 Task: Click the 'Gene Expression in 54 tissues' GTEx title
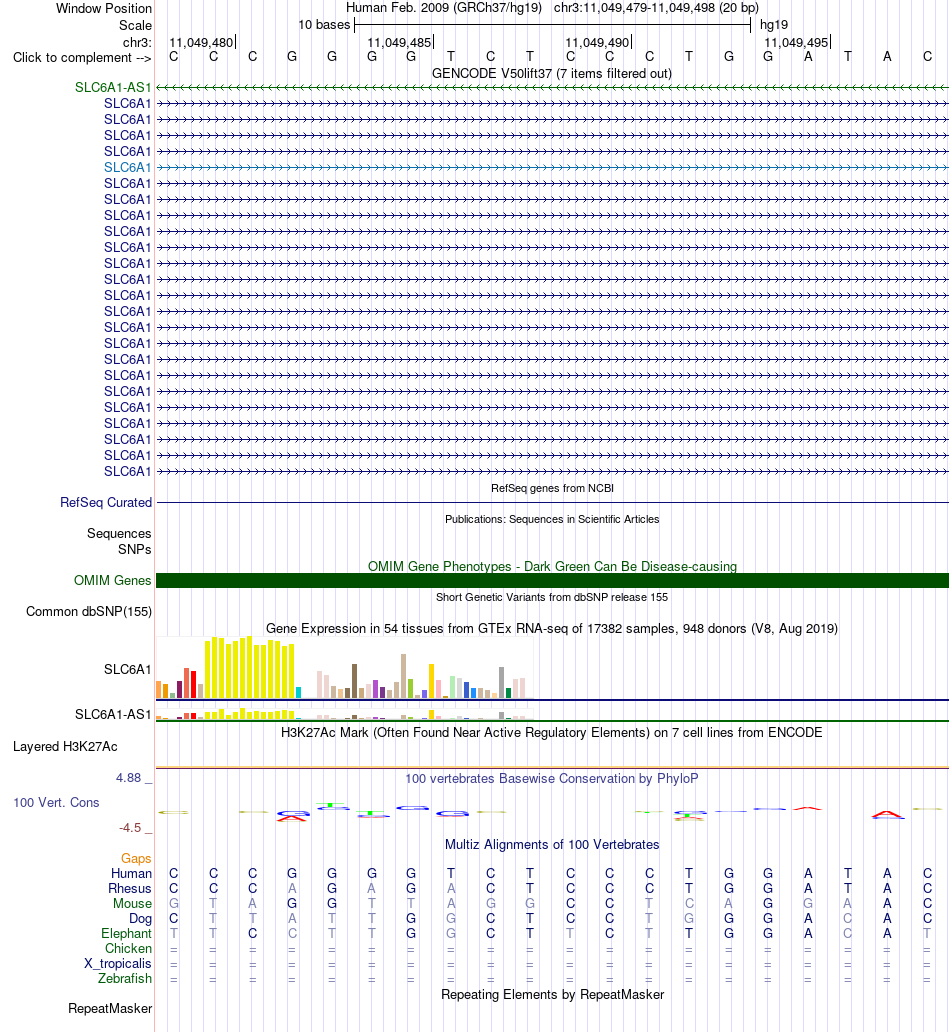(x=552, y=629)
